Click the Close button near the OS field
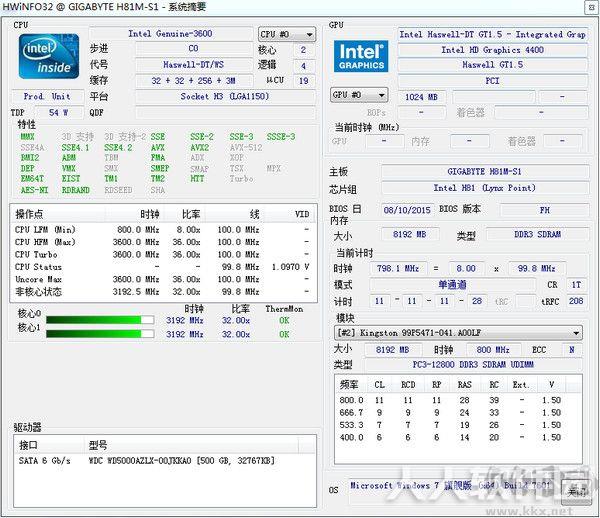The image size is (600, 518). (x=576, y=492)
